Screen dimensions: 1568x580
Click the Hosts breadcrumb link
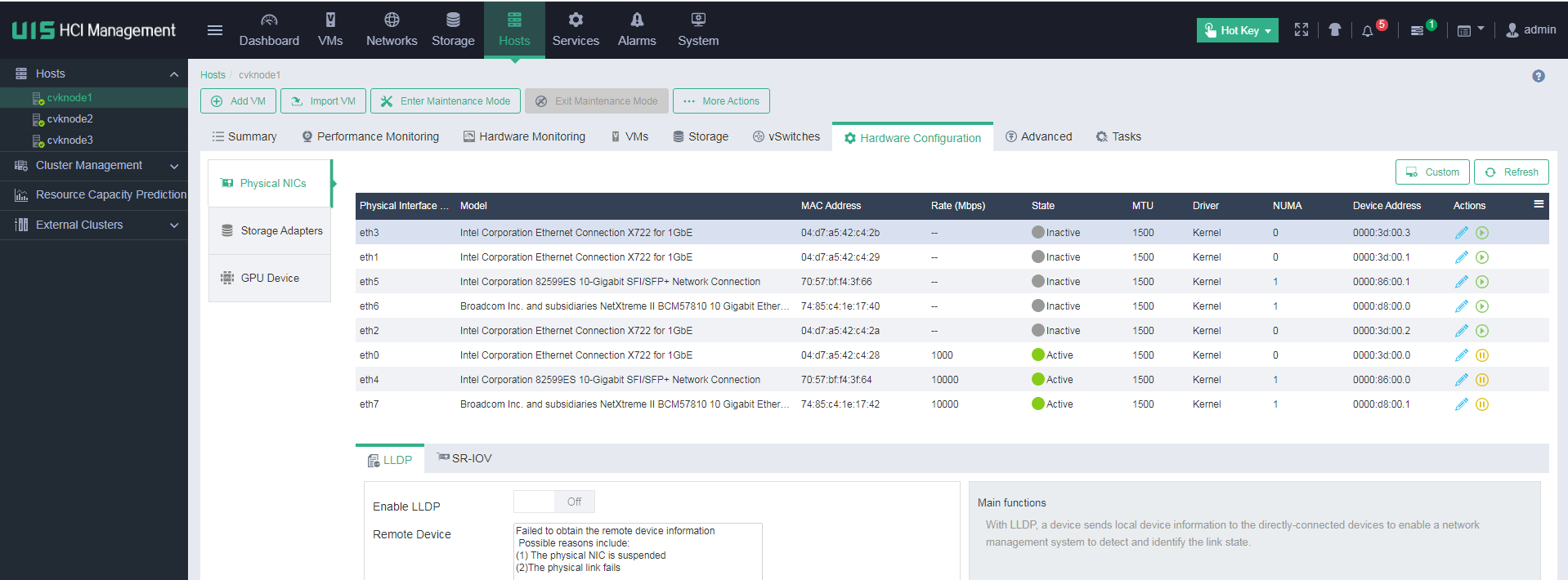(213, 75)
